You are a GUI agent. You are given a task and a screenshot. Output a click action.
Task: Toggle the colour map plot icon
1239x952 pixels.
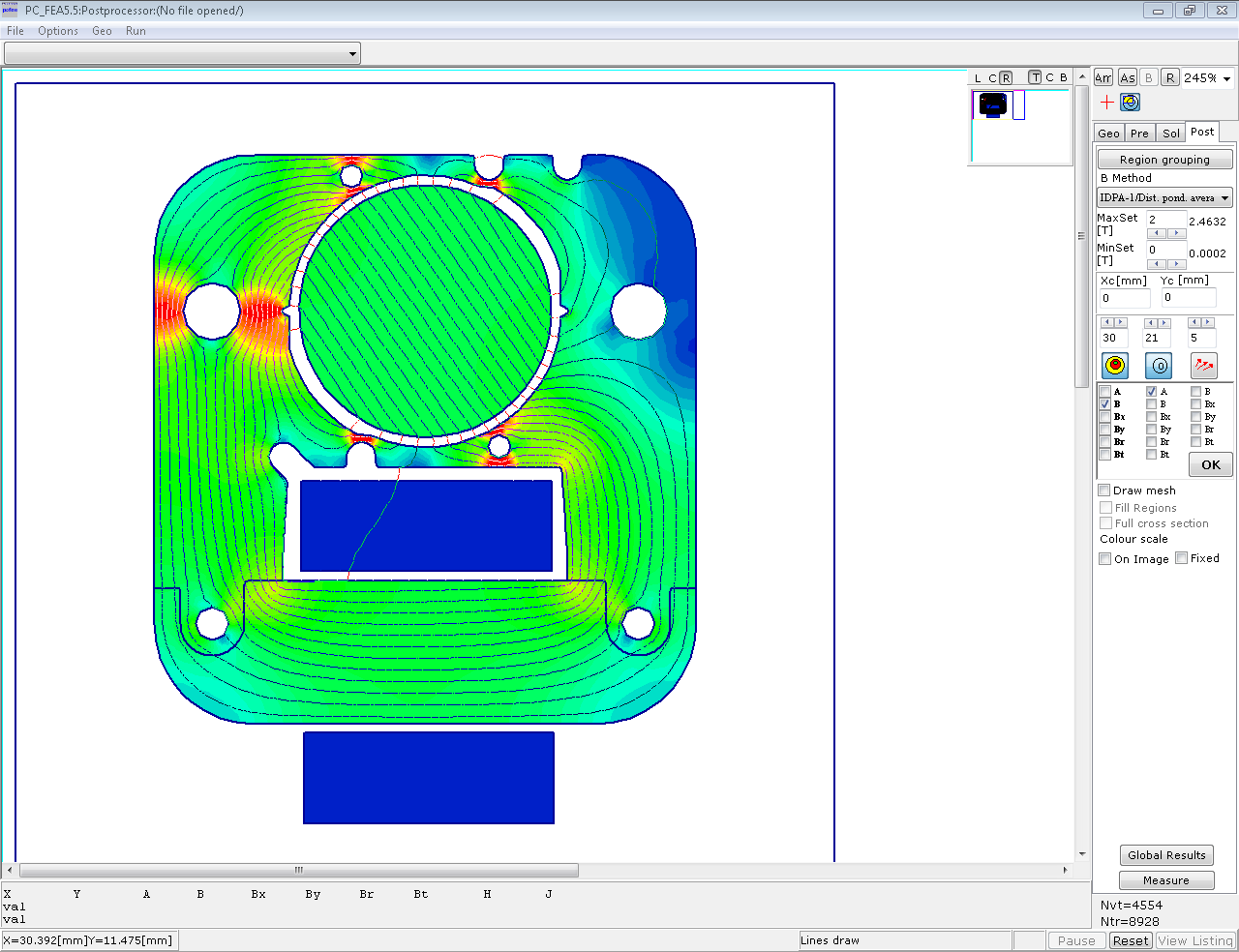pos(1115,366)
